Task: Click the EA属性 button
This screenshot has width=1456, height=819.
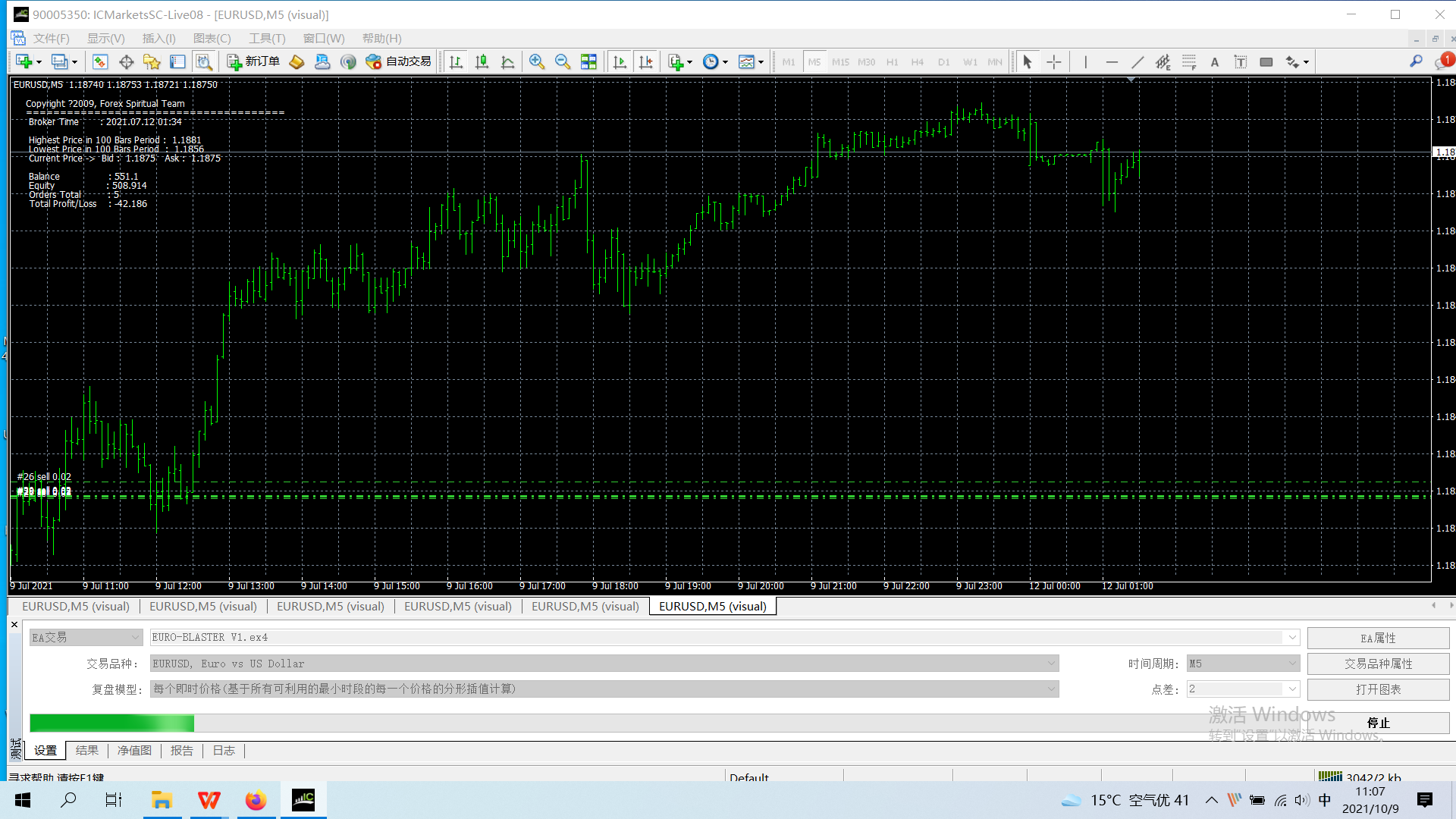Action: [1378, 638]
